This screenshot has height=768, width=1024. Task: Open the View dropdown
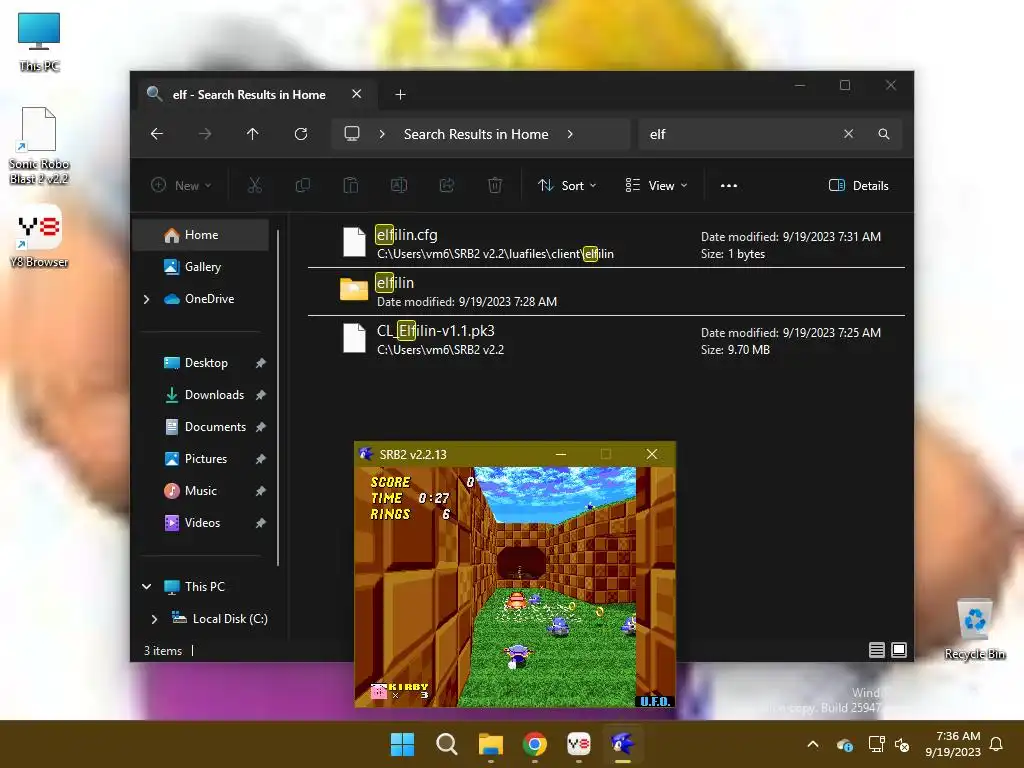[656, 185]
